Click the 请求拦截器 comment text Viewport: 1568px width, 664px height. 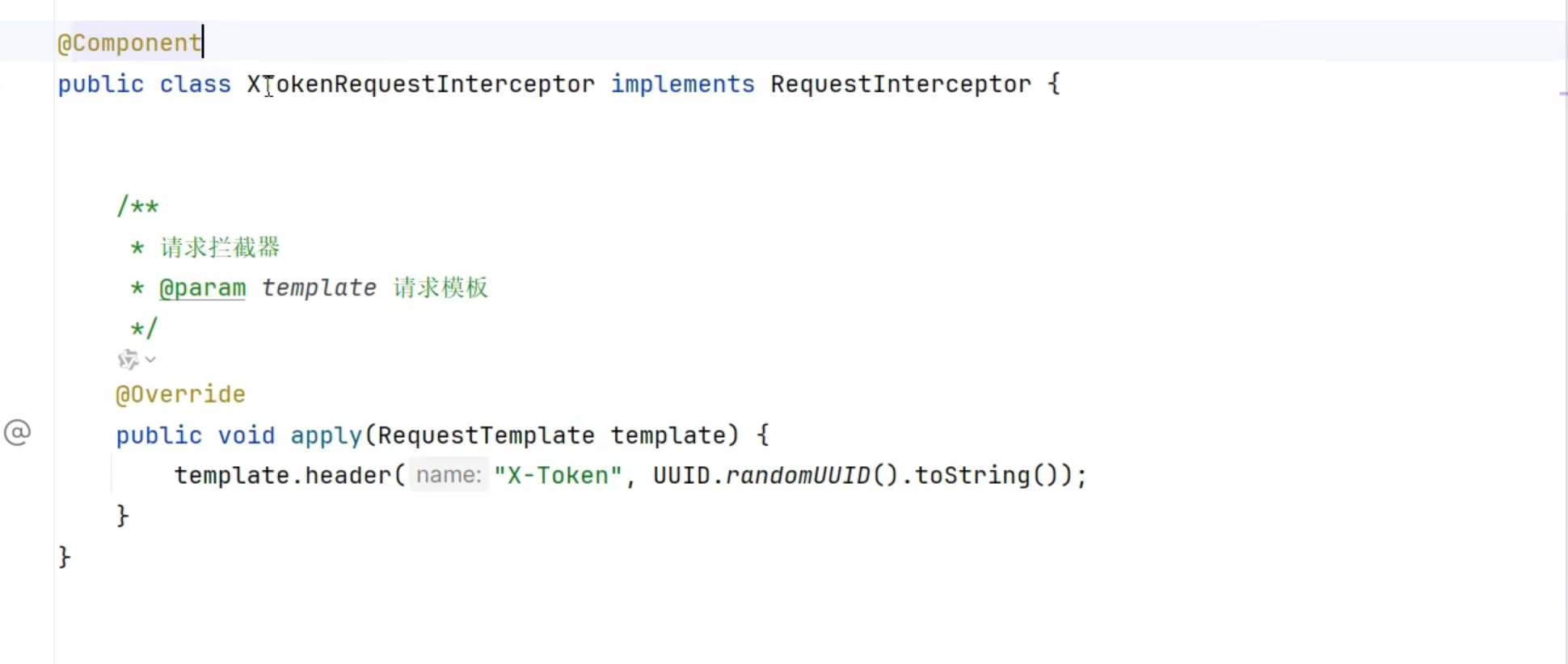[220, 247]
